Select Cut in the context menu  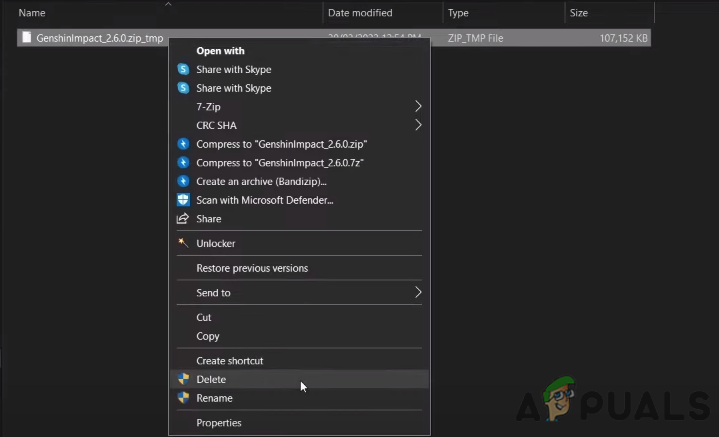204,318
